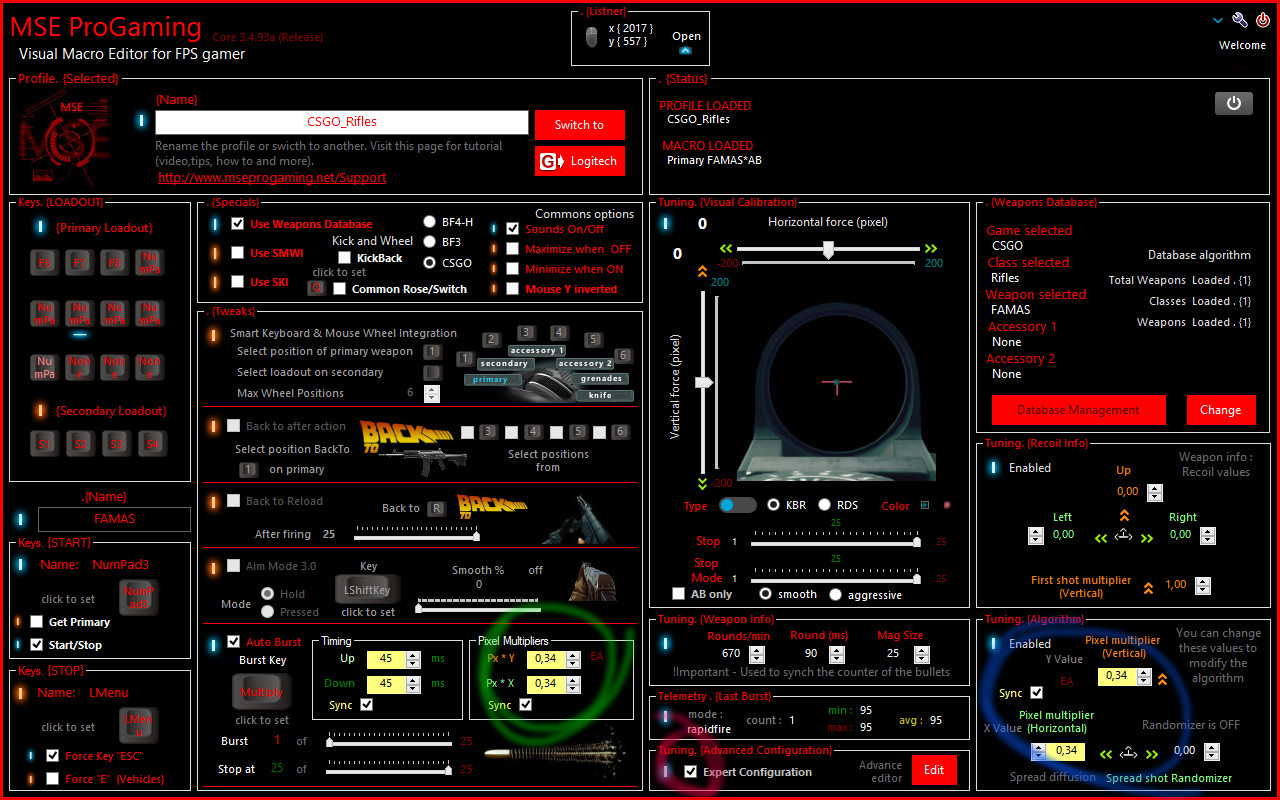Set the NumPad3 start key button
Image resolution: width=1280 pixels, height=800 pixels.
click(x=138, y=598)
